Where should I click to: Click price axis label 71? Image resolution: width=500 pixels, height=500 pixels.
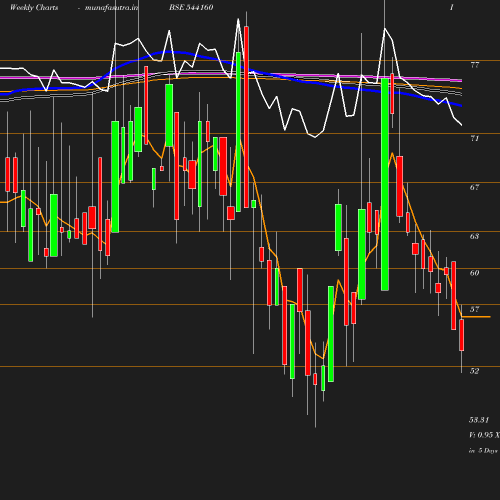coord(475,138)
